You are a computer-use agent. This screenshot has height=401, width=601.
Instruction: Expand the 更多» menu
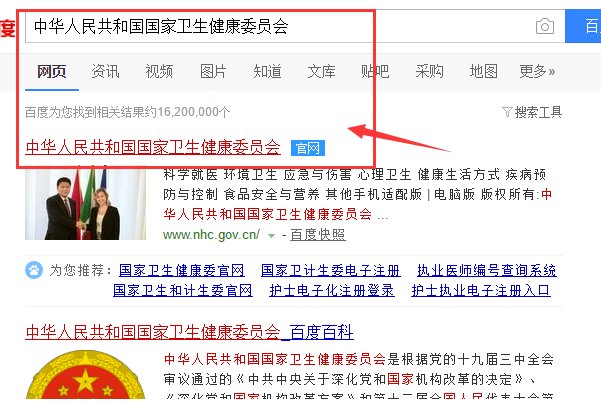click(537, 72)
